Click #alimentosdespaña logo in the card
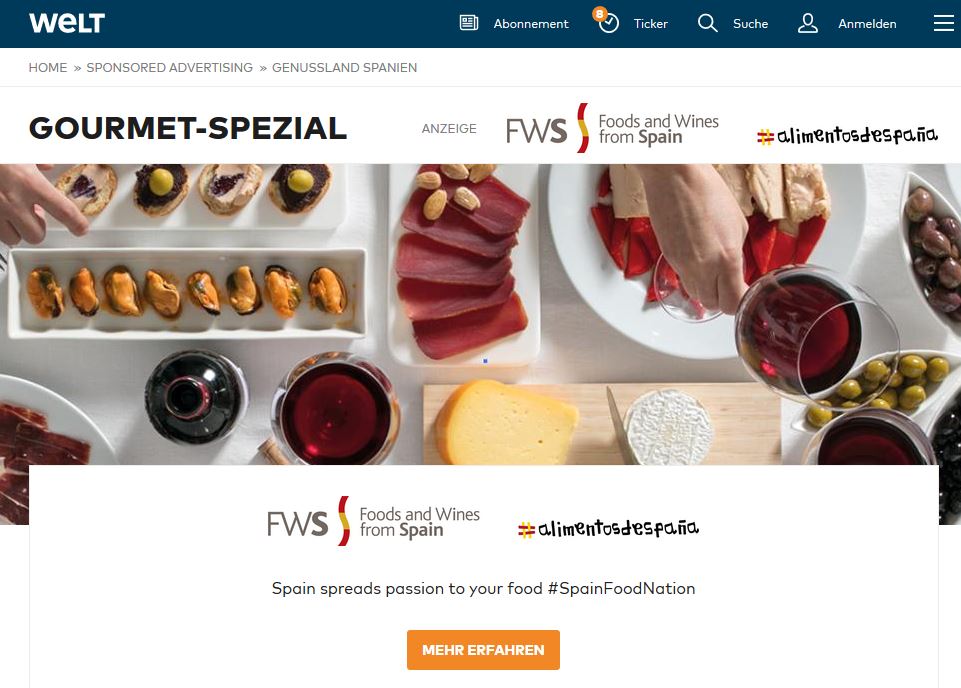Screen dimensions: 961x688 tap(608, 528)
